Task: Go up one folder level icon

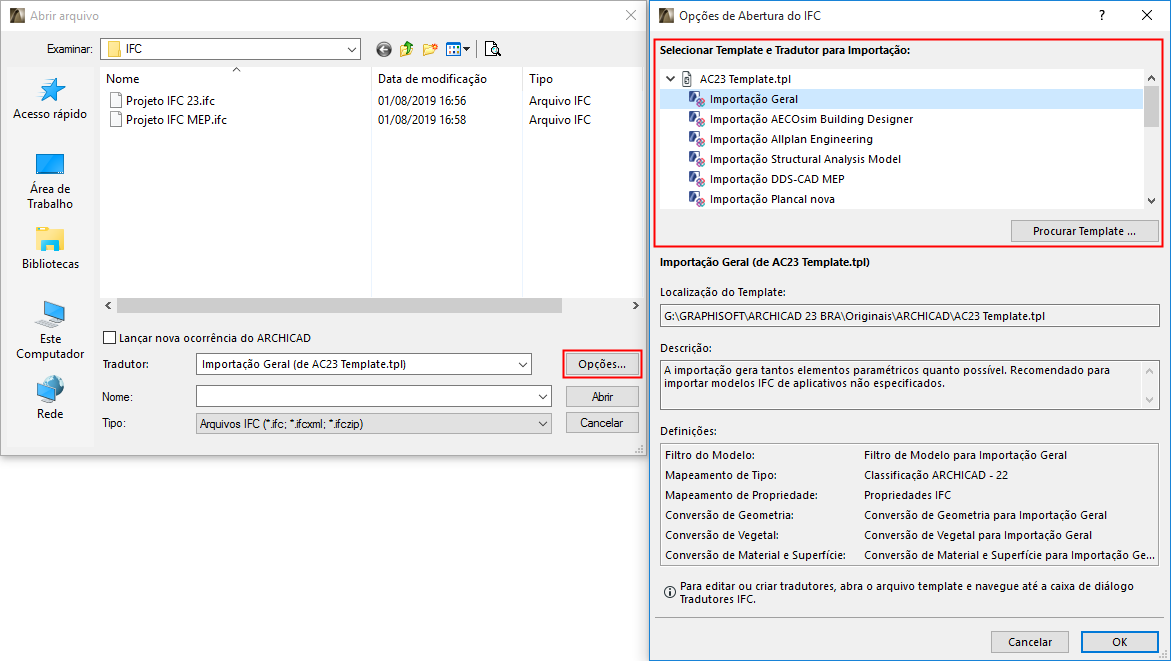Action: 406,49
